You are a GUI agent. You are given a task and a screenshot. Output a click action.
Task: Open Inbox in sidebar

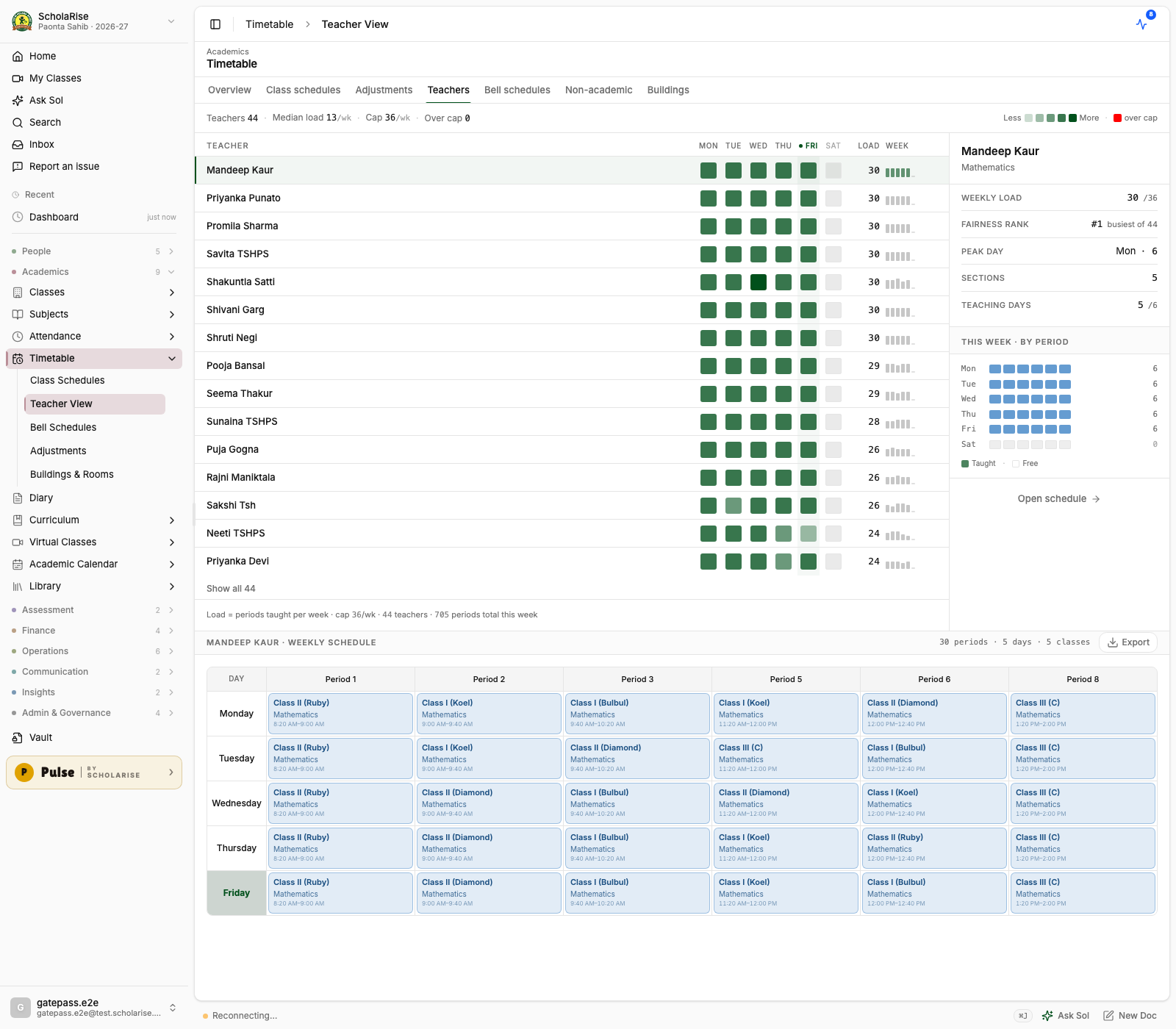tap(94, 144)
